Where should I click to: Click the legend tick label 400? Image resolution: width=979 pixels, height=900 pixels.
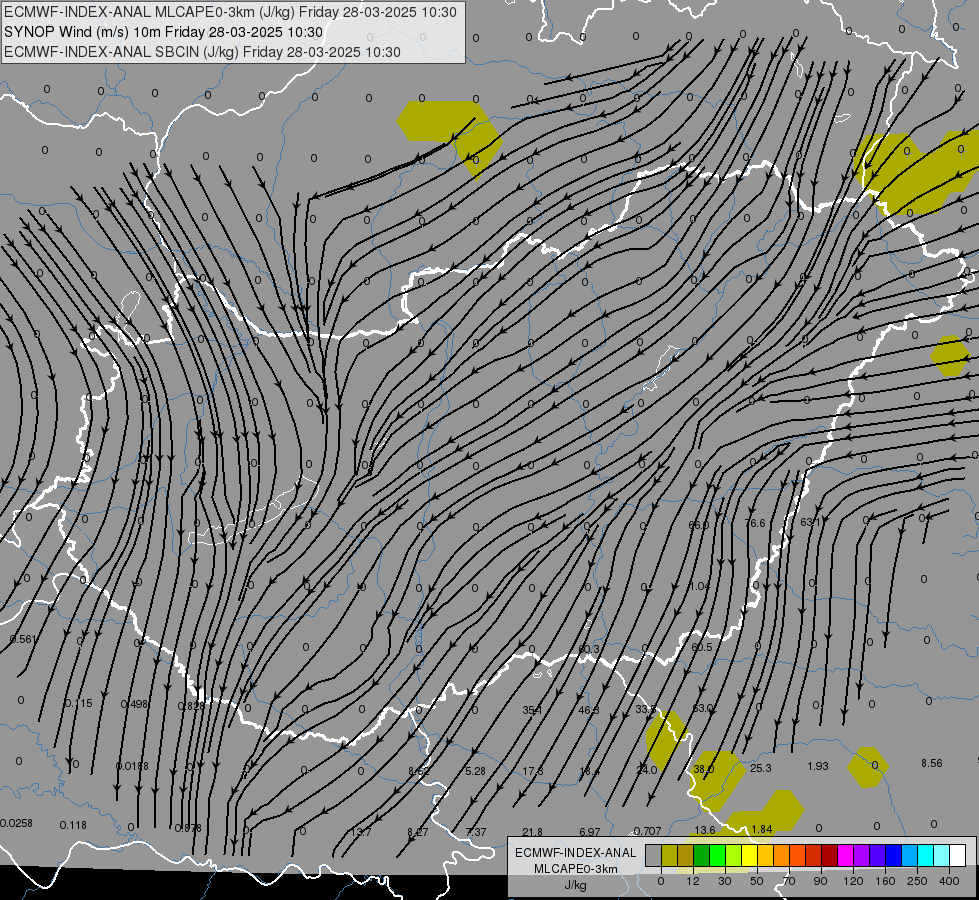click(949, 881)
